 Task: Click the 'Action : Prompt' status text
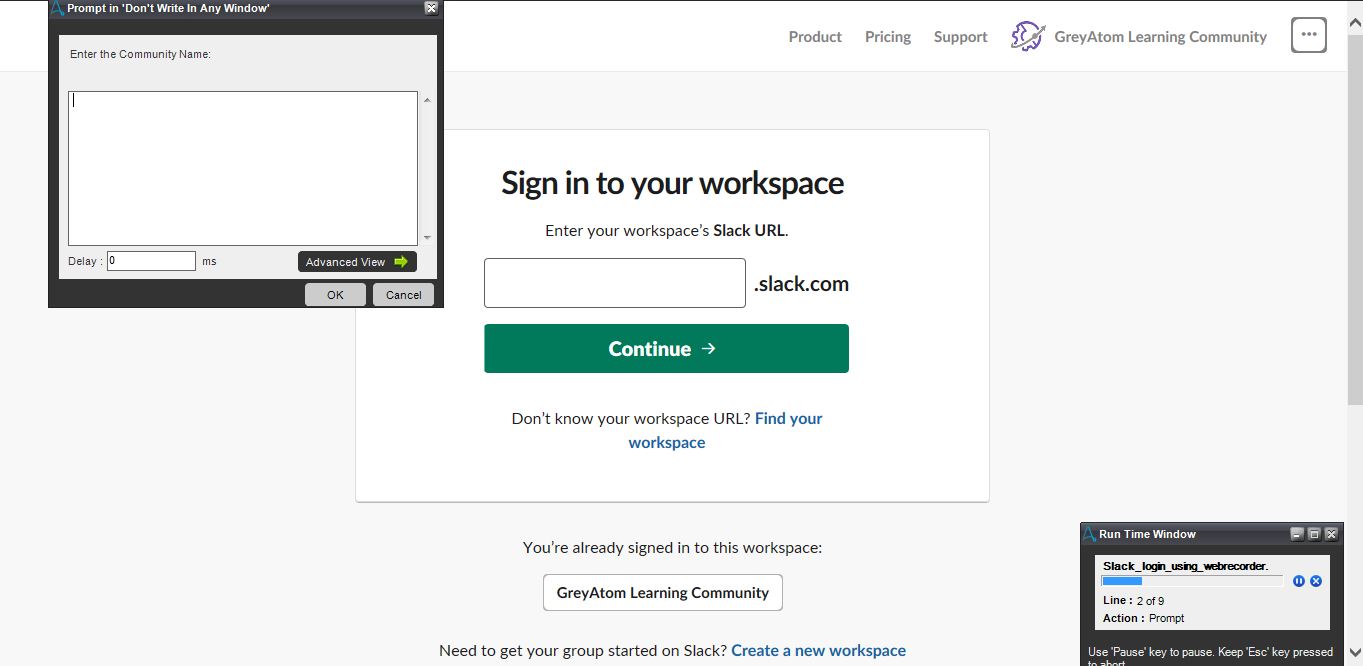pos(1143,618)
